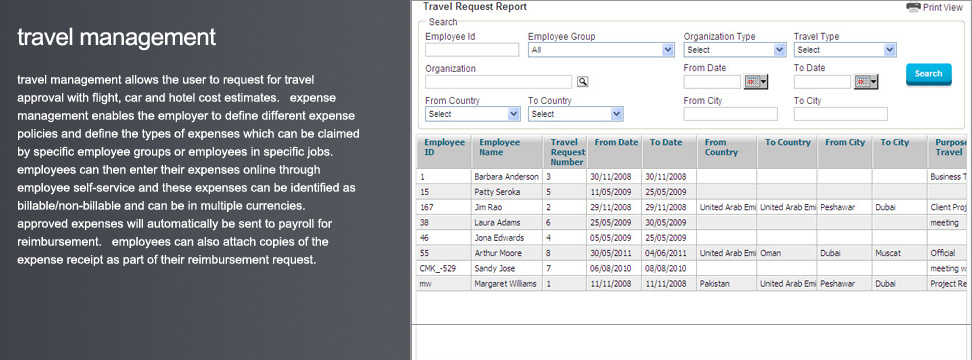
Task: Open the To Date calendar picker
Action: (x=866, y=82)
